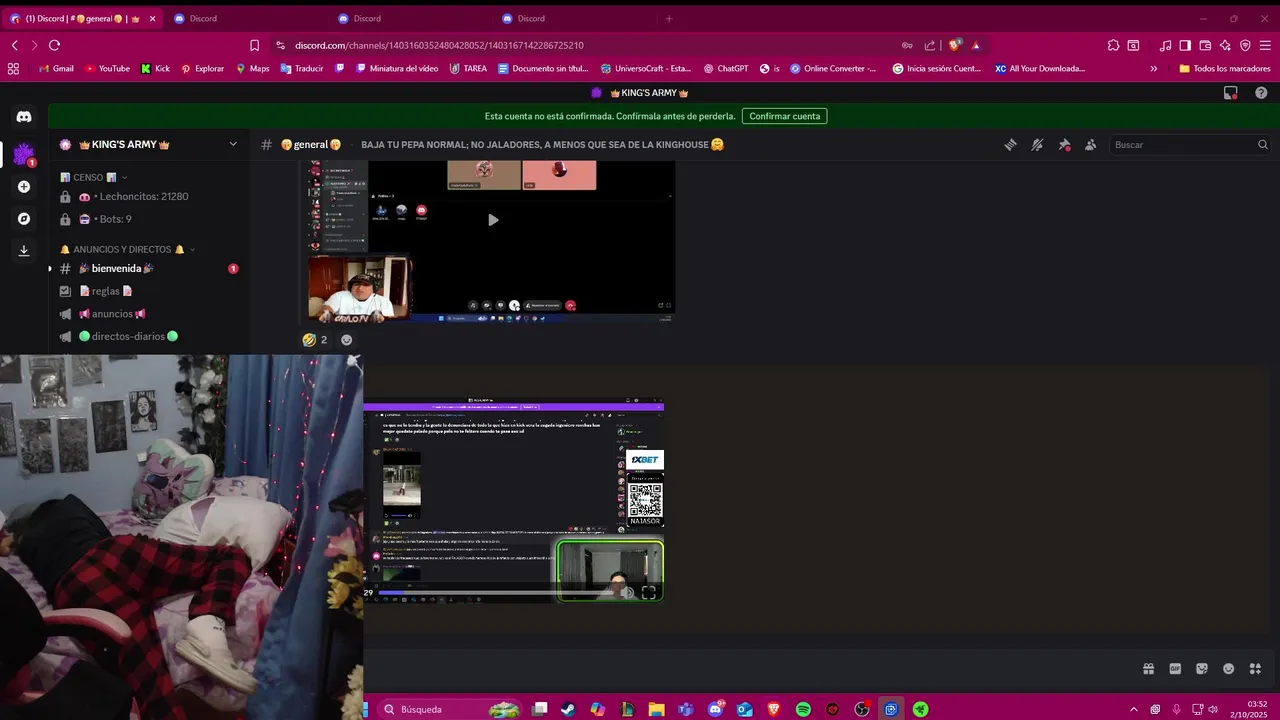Viewport: 1280px width, 720px height.
Task: Open the Kick bookmark
Action: coord(155,69)
